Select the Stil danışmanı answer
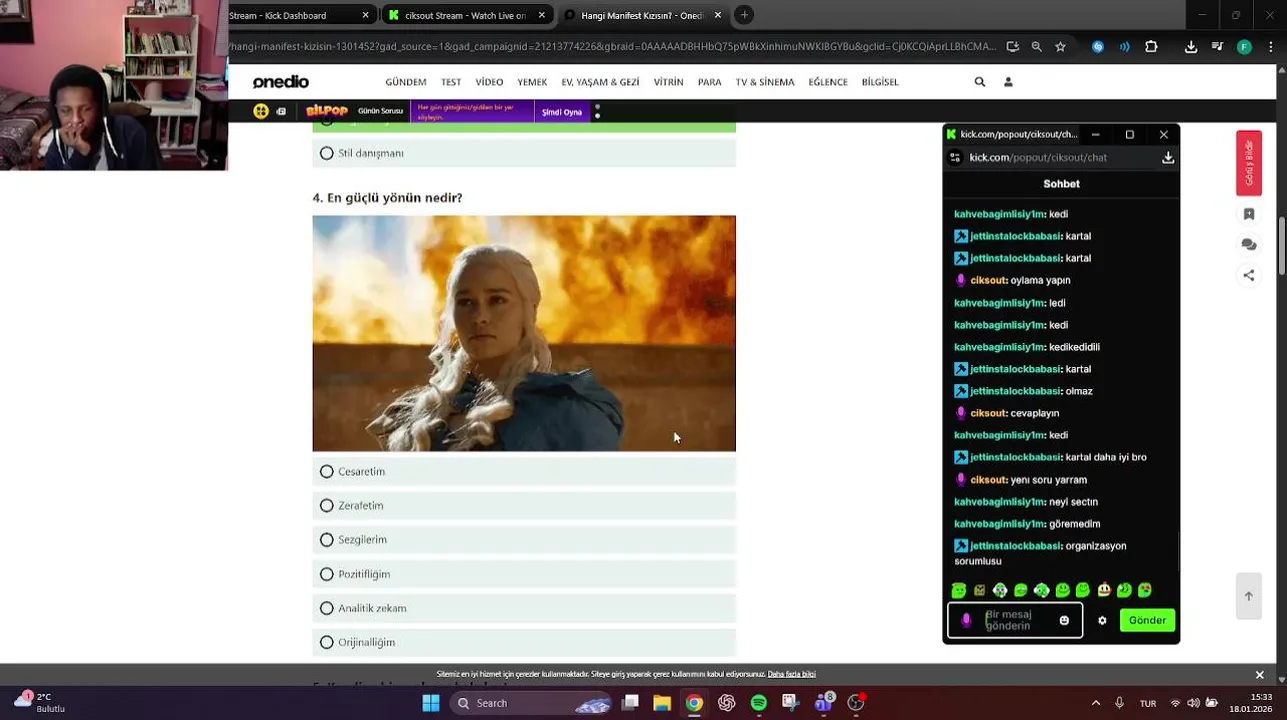The height and width of the screenshot is (720, 1287). 524,153
